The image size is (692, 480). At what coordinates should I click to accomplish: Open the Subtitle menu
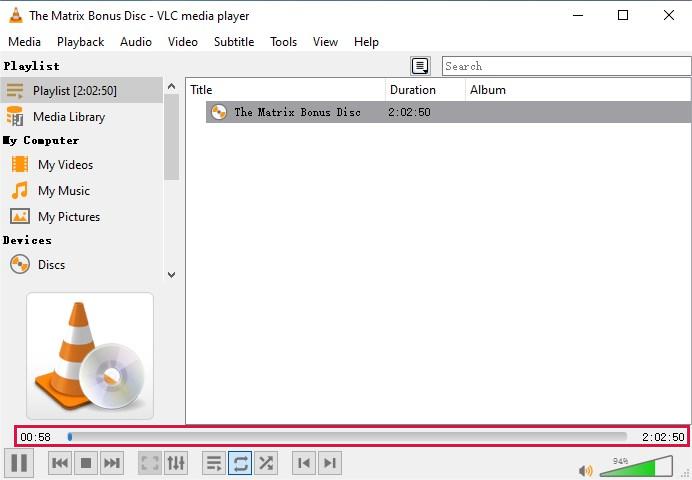234,42
